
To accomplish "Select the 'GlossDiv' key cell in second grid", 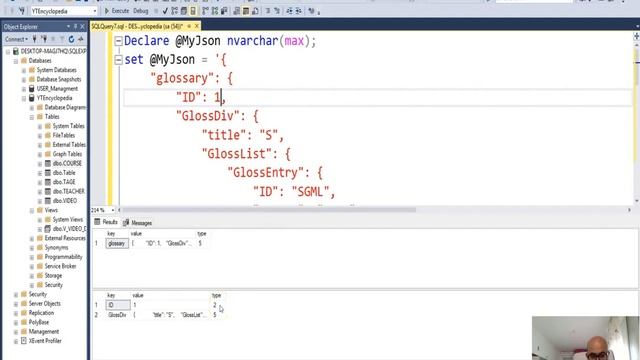I will pos(118,315).
